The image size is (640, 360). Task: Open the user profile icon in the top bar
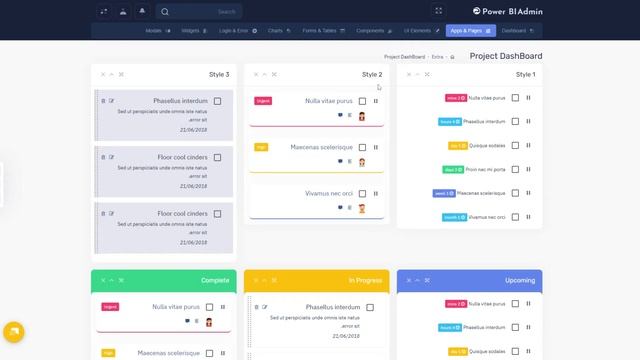click(123, 11)
